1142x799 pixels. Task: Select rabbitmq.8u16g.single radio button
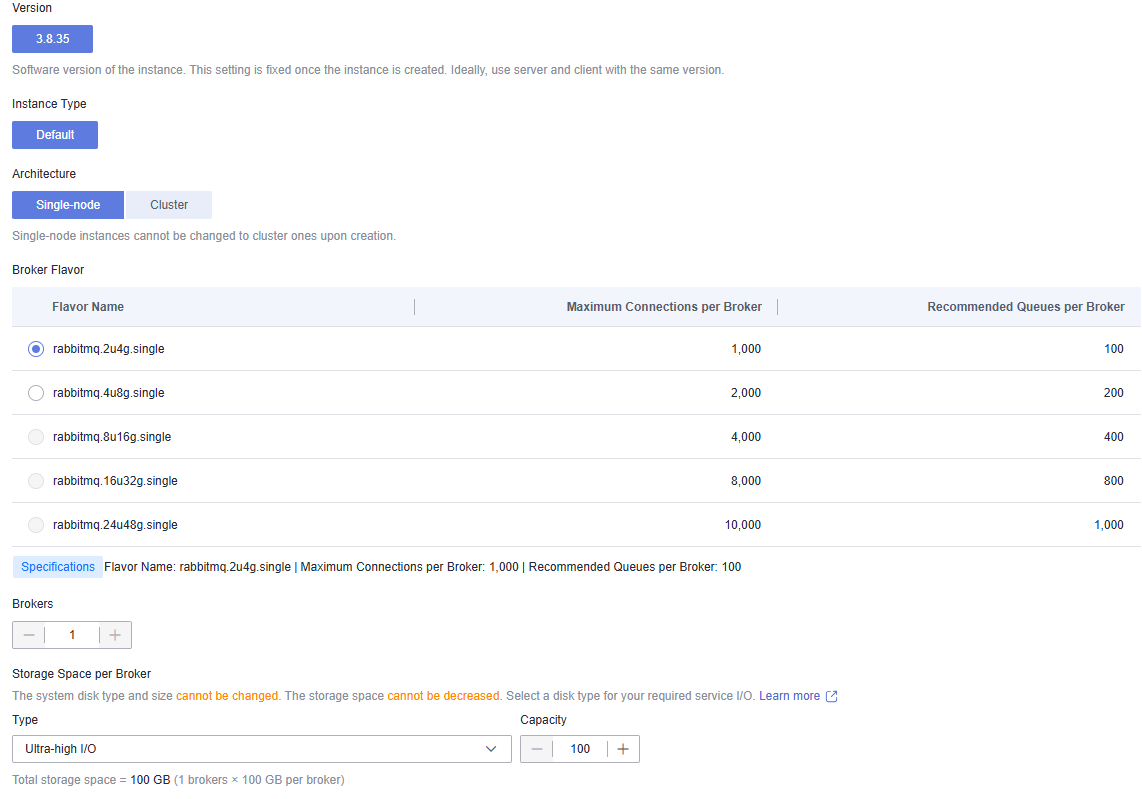pos(36,437)
